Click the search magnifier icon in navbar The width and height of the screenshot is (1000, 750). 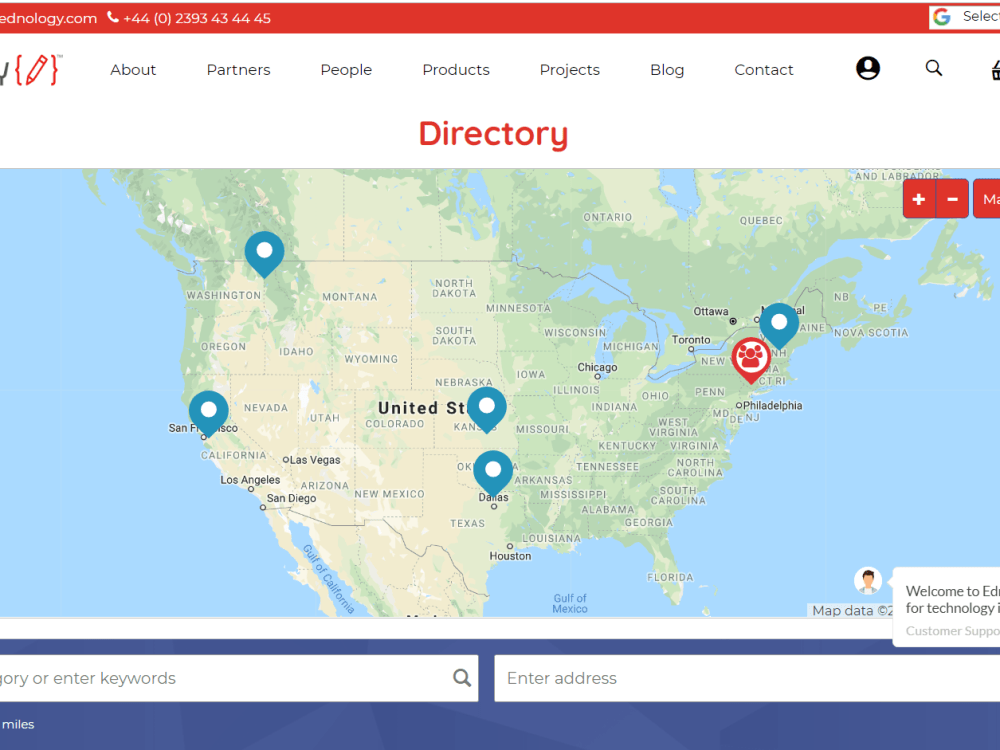[934, 68]
